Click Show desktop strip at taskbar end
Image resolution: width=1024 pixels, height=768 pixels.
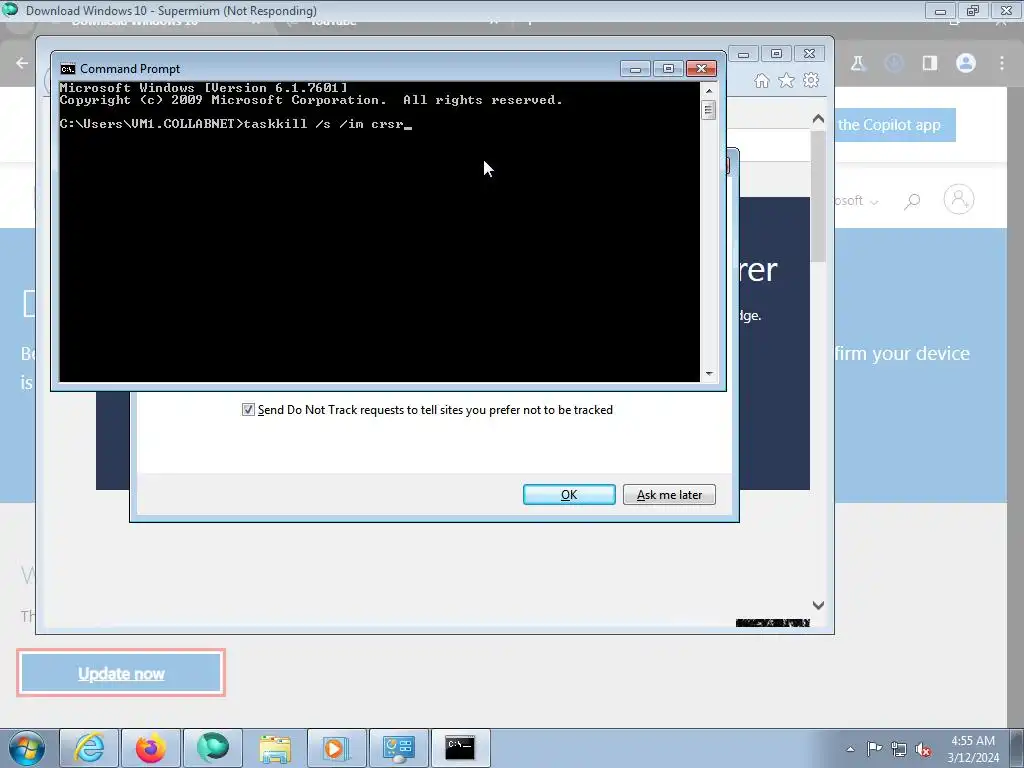[1017, 749]
